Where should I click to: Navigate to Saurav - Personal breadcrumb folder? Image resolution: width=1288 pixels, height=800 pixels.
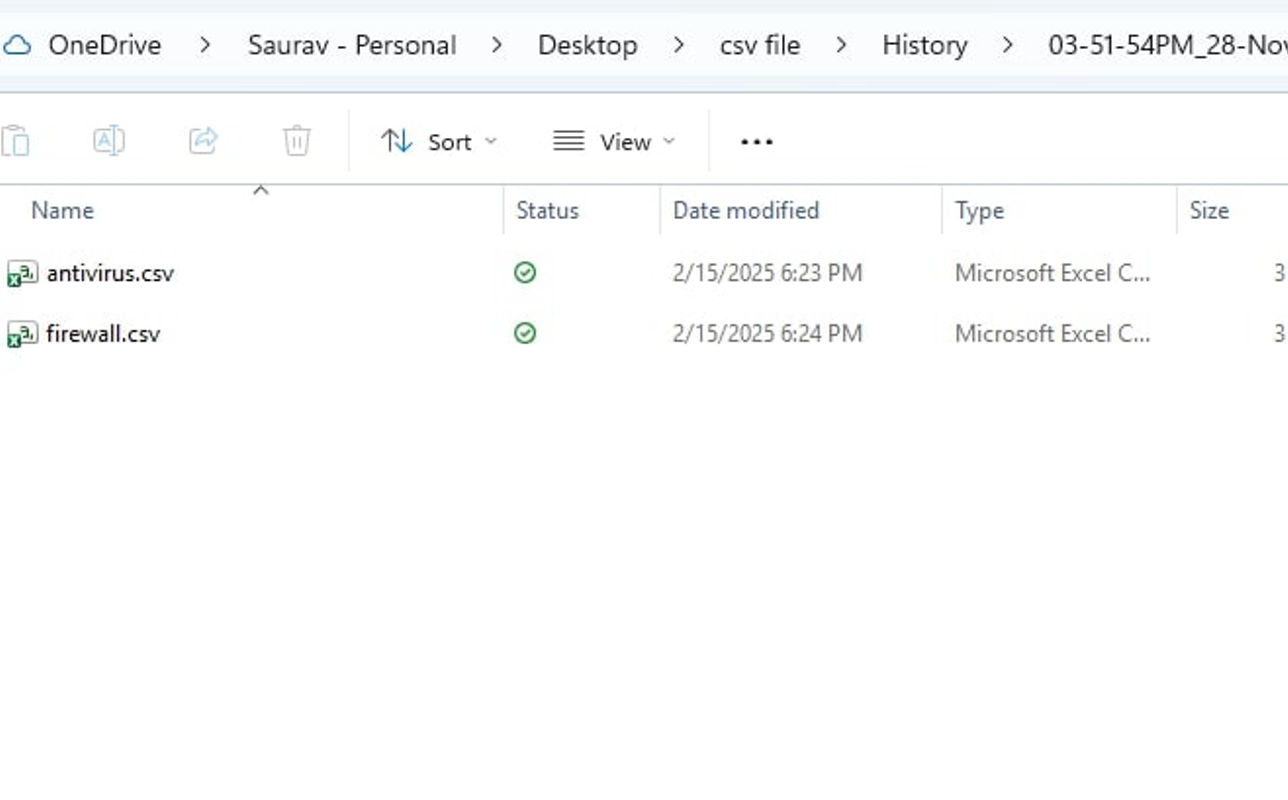[352, 45]
